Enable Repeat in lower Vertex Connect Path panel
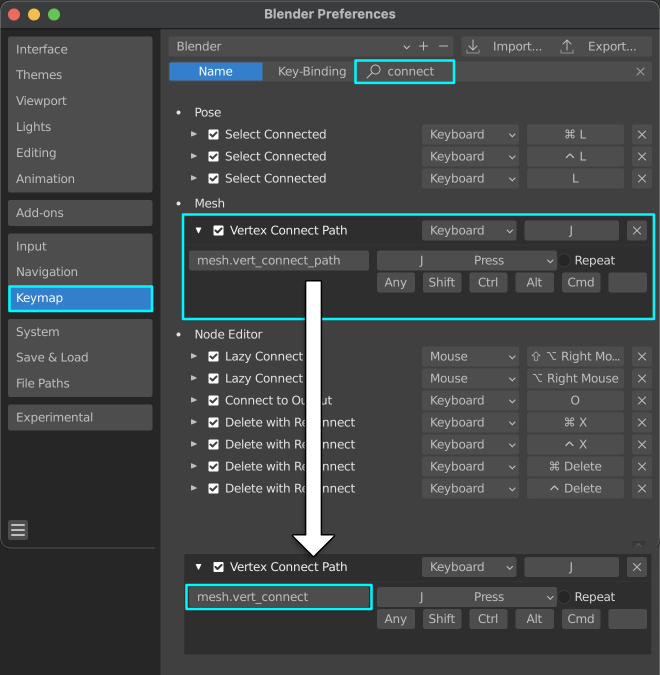Viewport: 660px width, 675px height. click(x=564, y=597)
